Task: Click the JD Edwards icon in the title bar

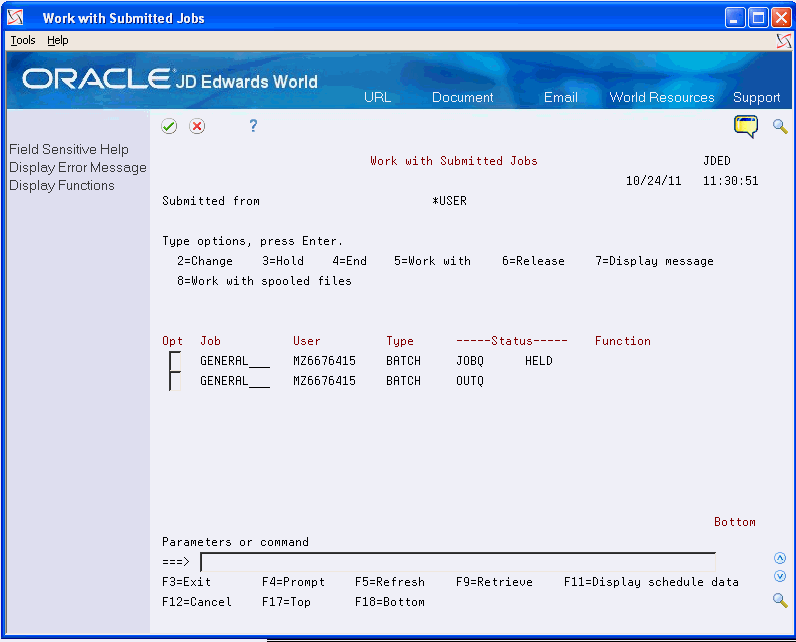Action: click(x=16, y=18)
